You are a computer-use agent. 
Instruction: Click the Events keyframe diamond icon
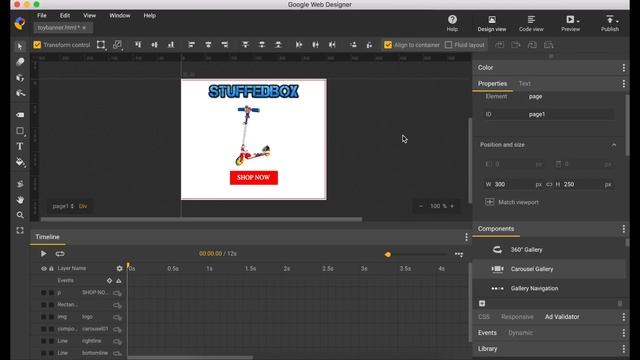point(109,280)
